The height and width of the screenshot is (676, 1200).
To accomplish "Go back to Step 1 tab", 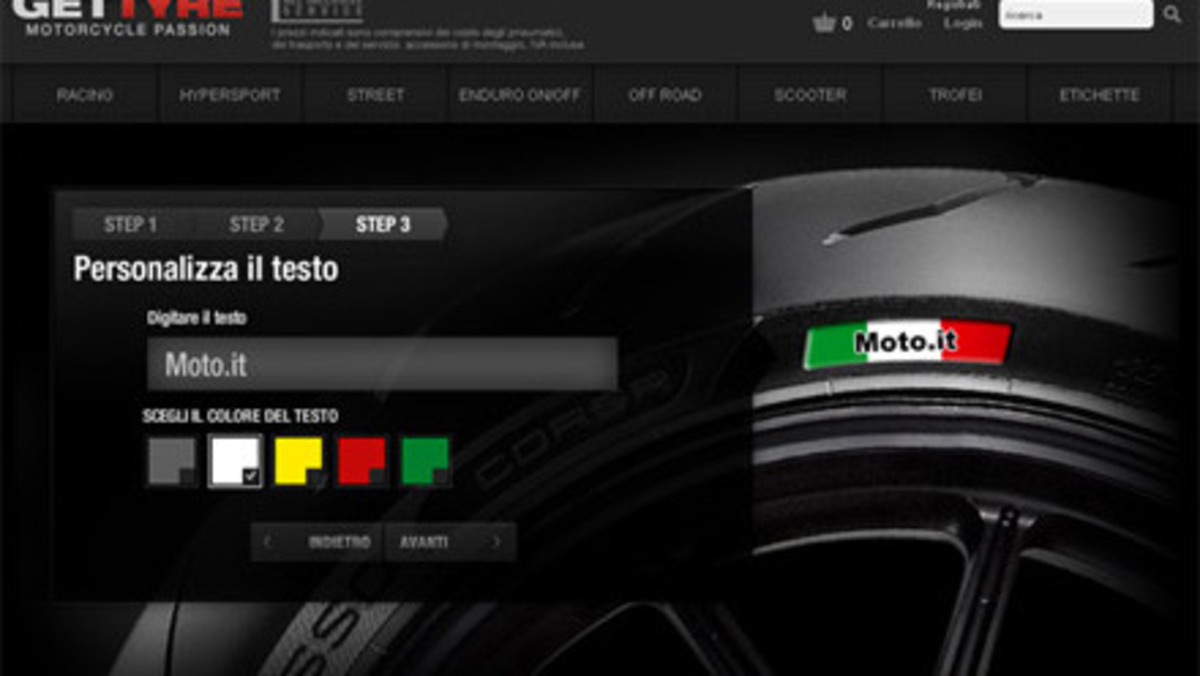I will [131, 225].
